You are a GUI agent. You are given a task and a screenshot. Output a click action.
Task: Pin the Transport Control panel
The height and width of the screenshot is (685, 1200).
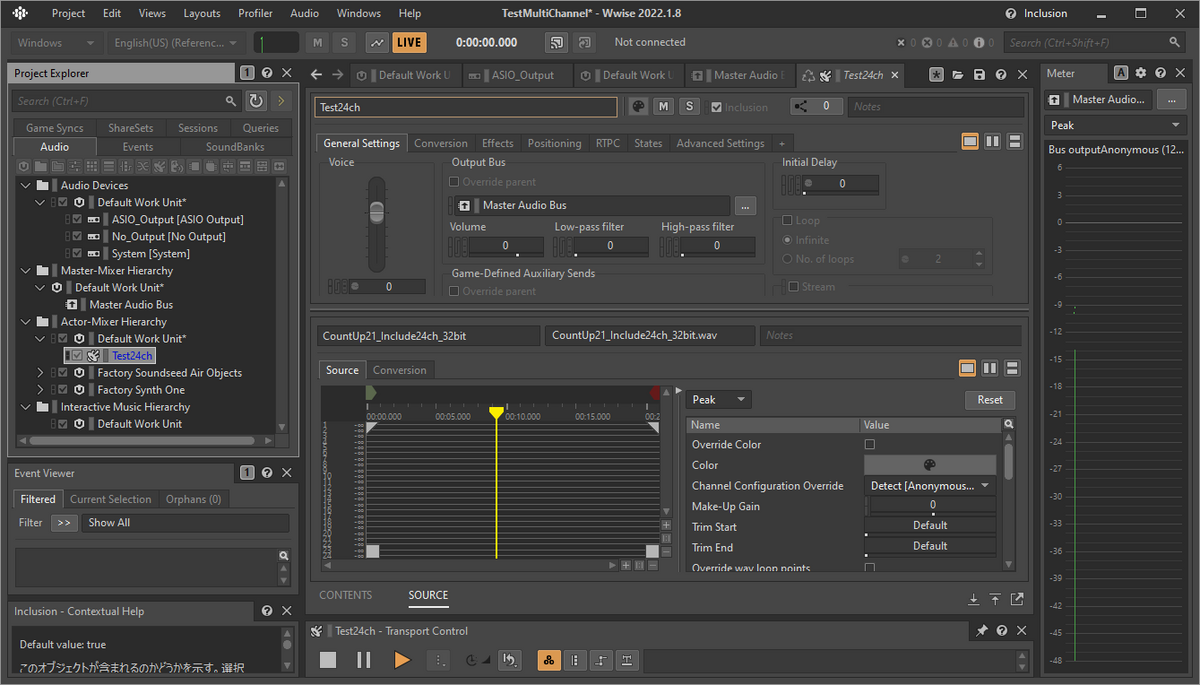point(982,631)
